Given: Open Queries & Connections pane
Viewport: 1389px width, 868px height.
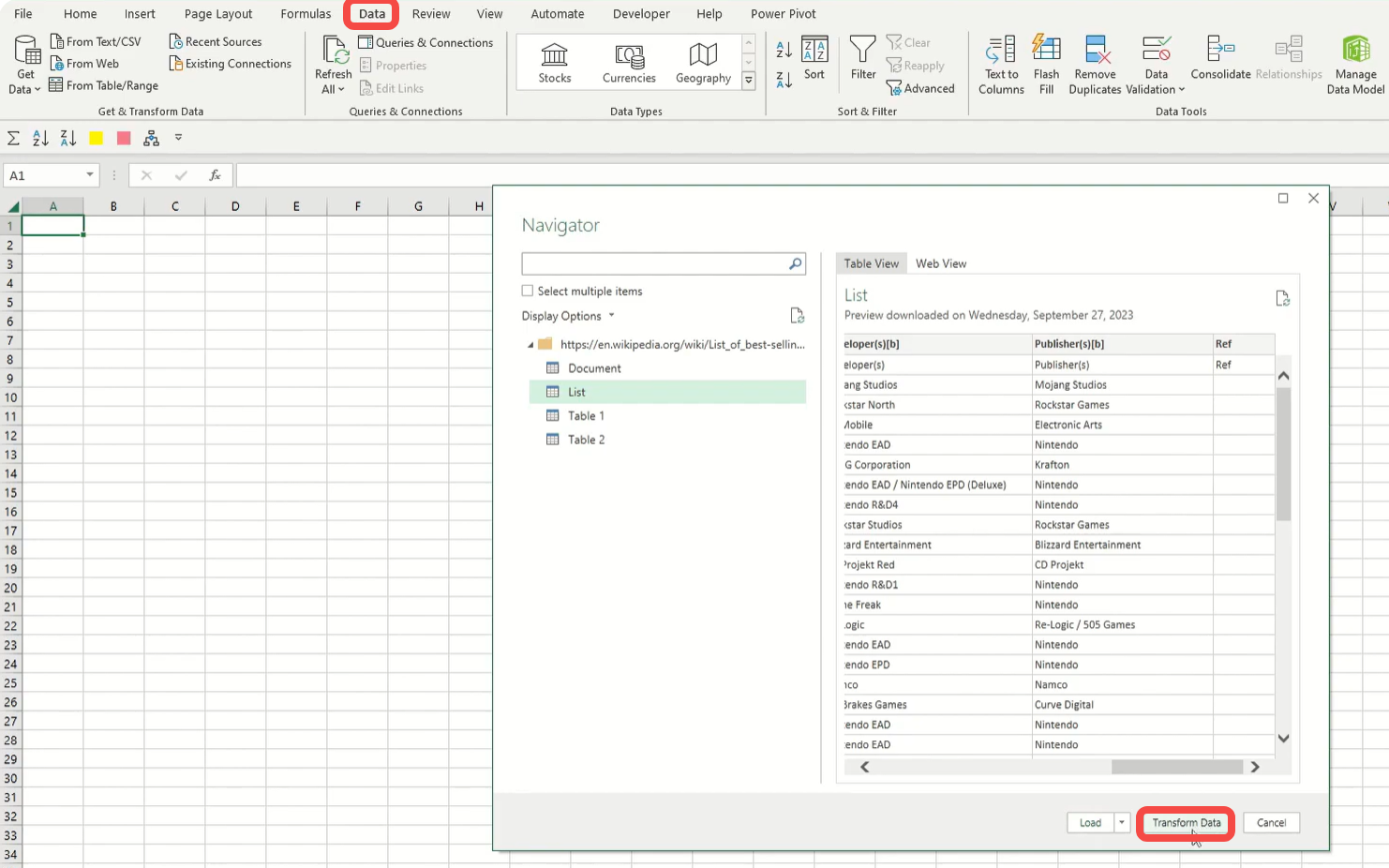Looking at the screenshot, I should click(426, 42).
